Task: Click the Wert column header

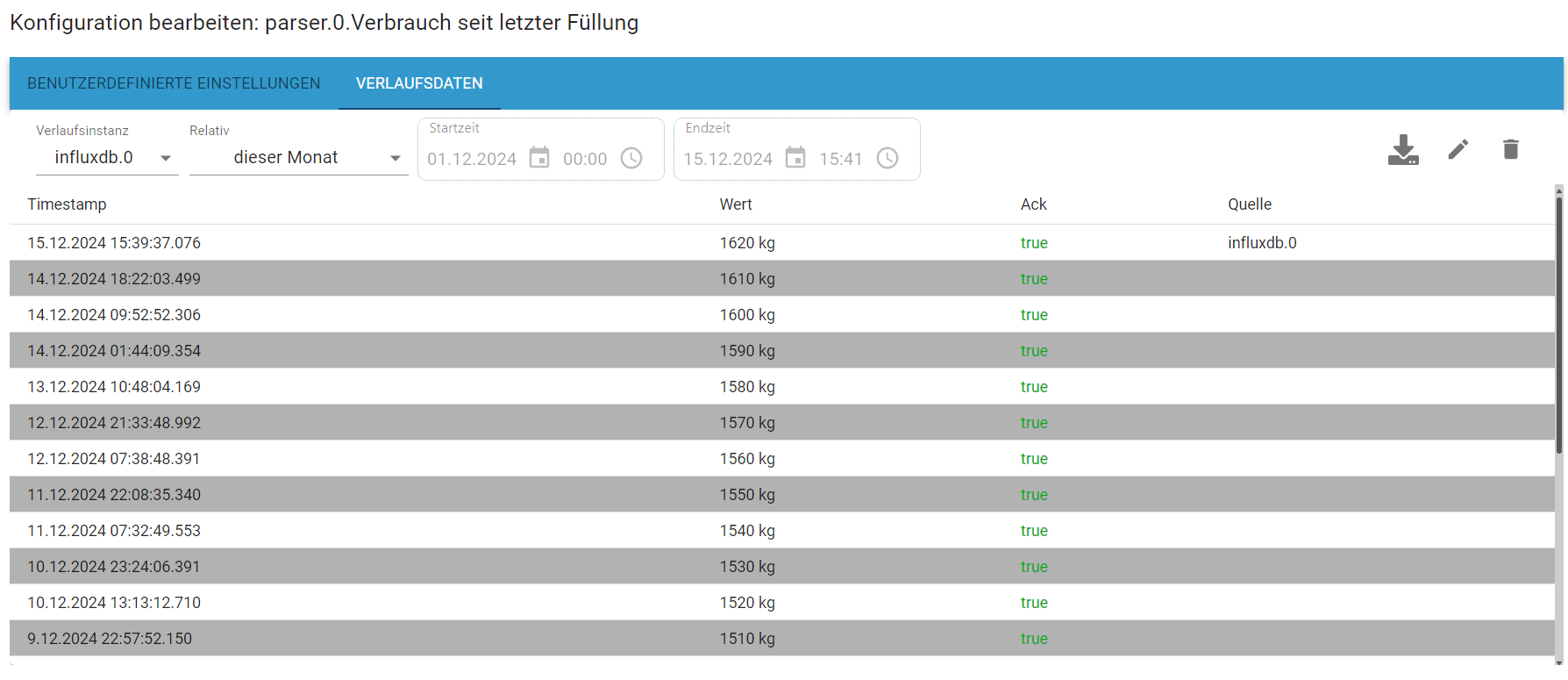Action: (736, 204)
